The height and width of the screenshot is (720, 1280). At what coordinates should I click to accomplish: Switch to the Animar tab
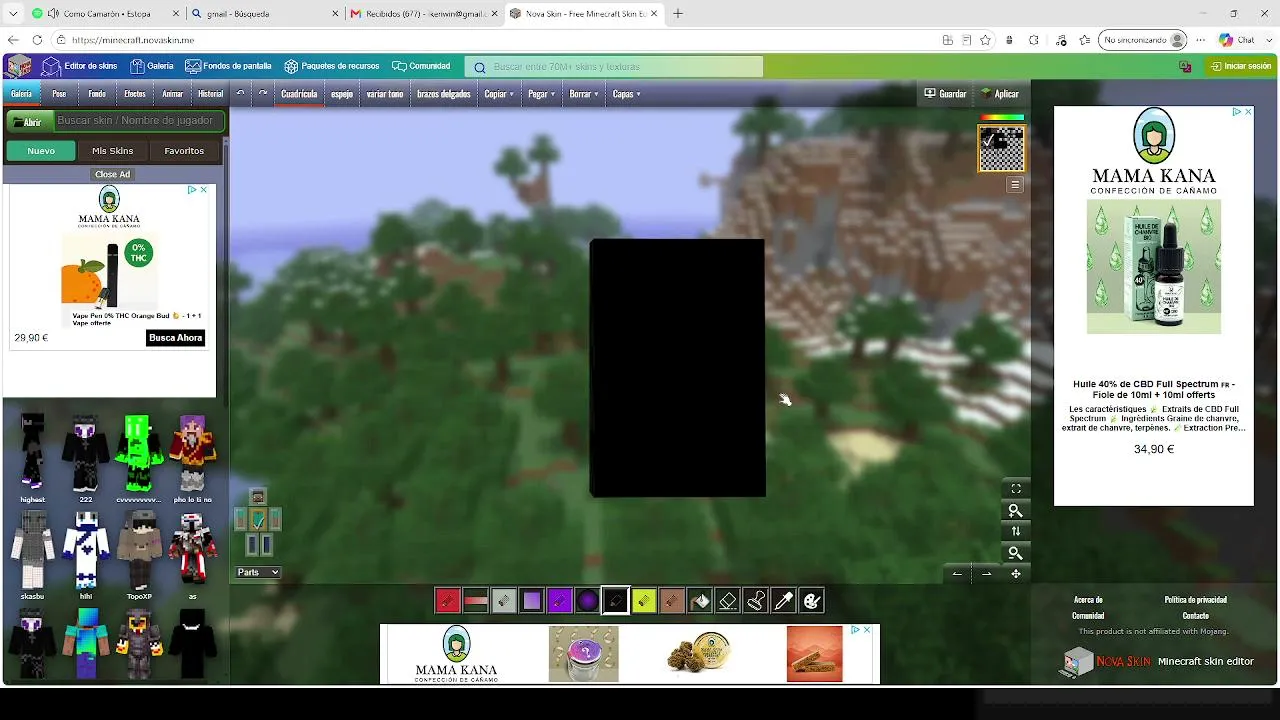[173, 94]
